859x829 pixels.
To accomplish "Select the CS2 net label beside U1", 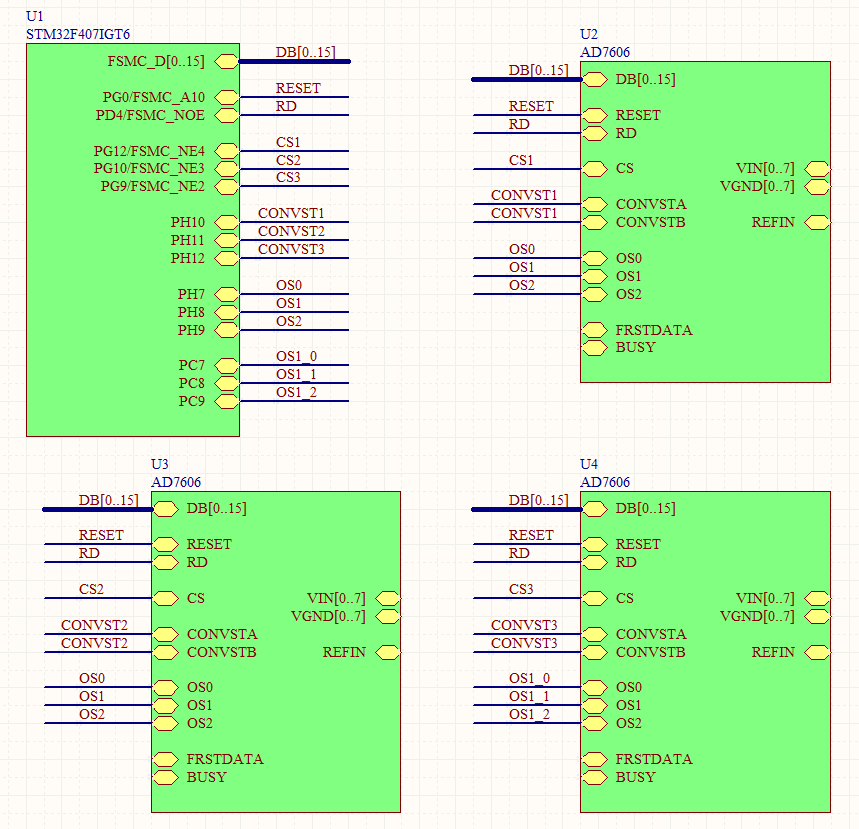I will (x=288, y=160).
